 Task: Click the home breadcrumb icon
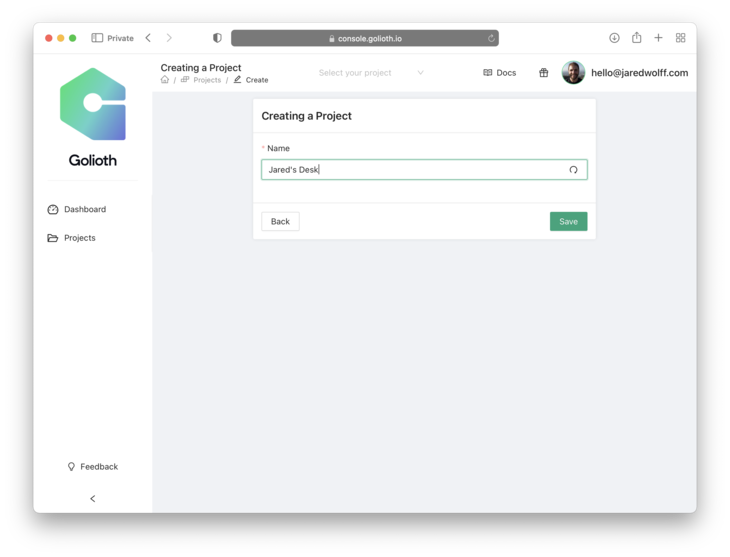pos(165,80)
